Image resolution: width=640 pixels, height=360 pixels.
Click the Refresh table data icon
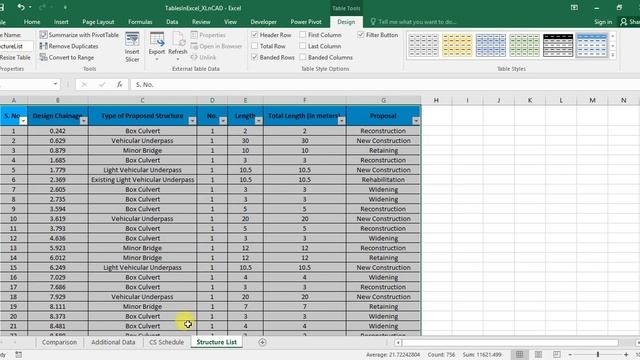pos(178,47)
